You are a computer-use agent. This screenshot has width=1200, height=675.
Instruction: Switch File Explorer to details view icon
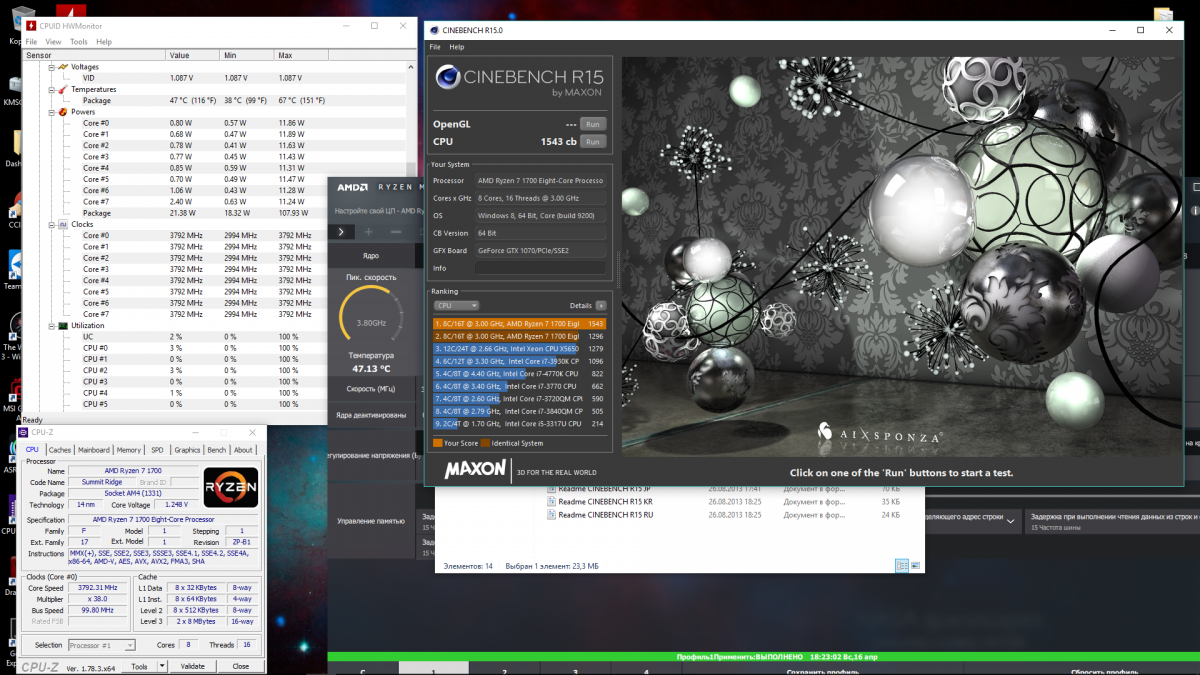(x=902, y=565)
